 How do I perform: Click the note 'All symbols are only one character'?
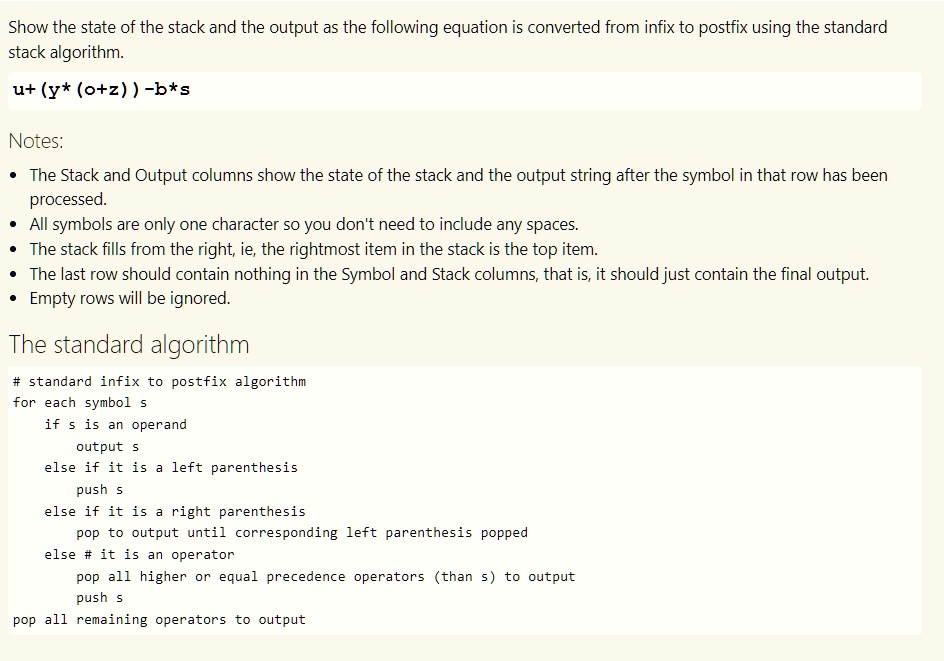pos(303,225)
